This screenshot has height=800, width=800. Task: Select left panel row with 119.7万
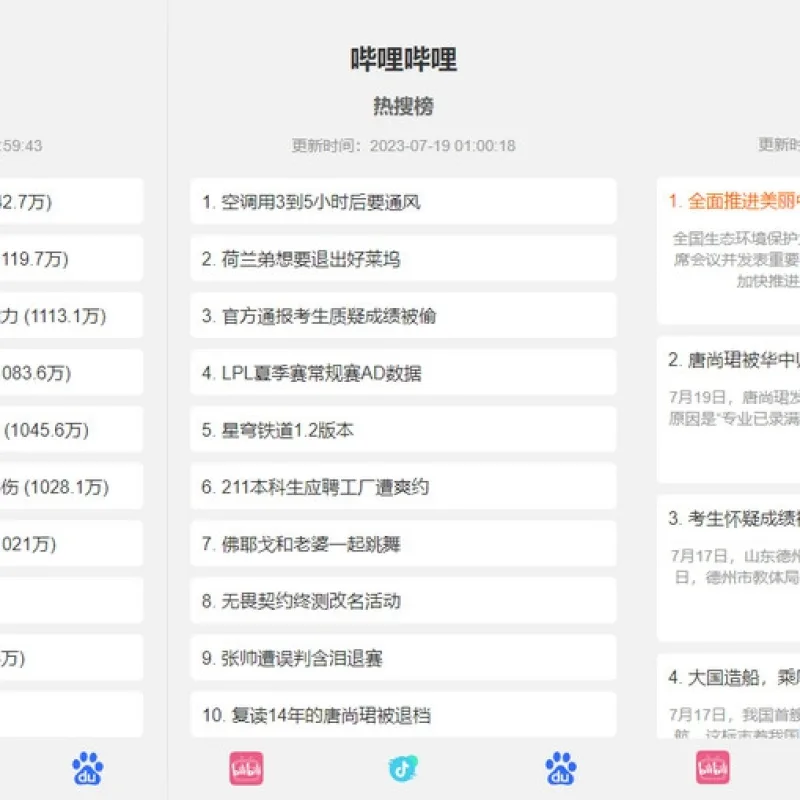point(71,259)
